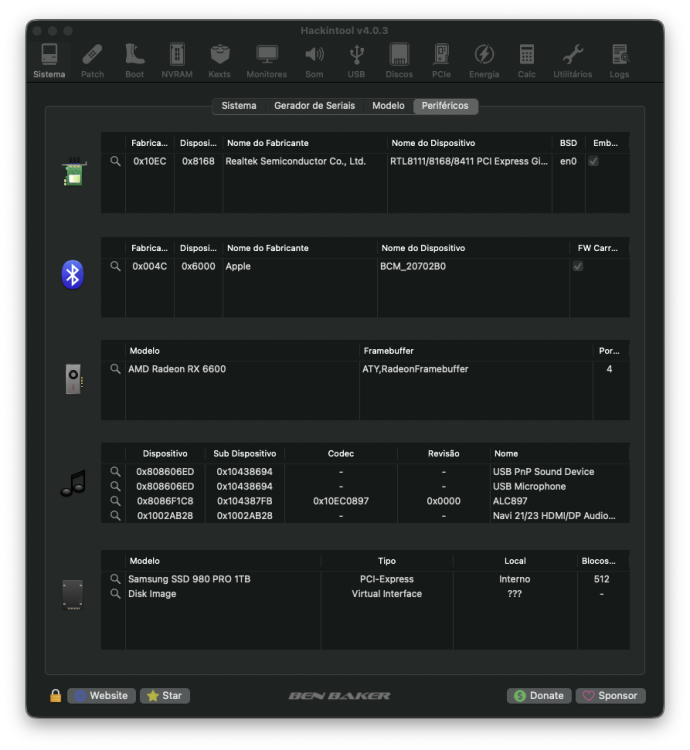
Task: Select the 0x8168 device ID cell
Action: [198, 161]
